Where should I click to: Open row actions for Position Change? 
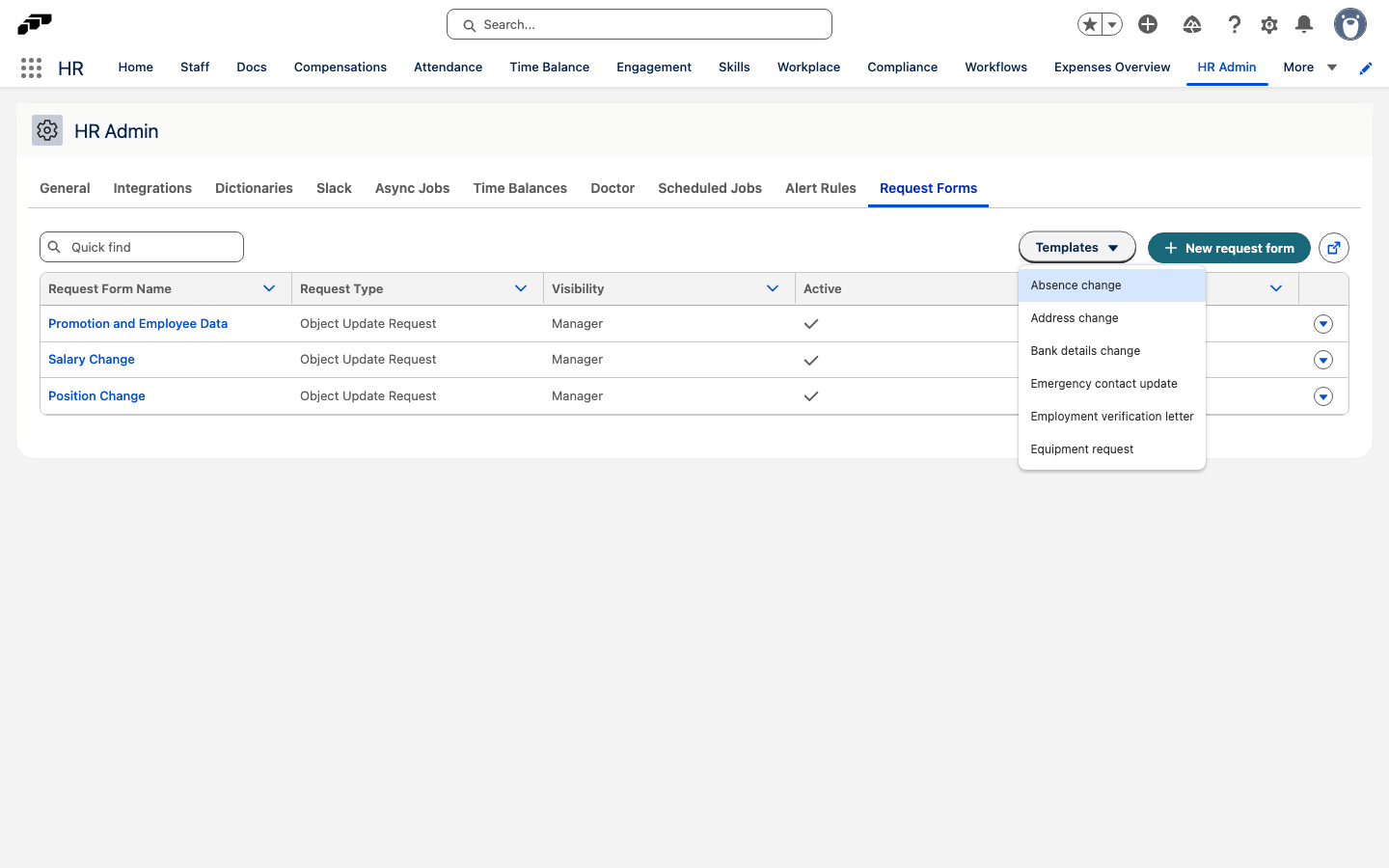pyautogui.click(x=1323, y=396)
